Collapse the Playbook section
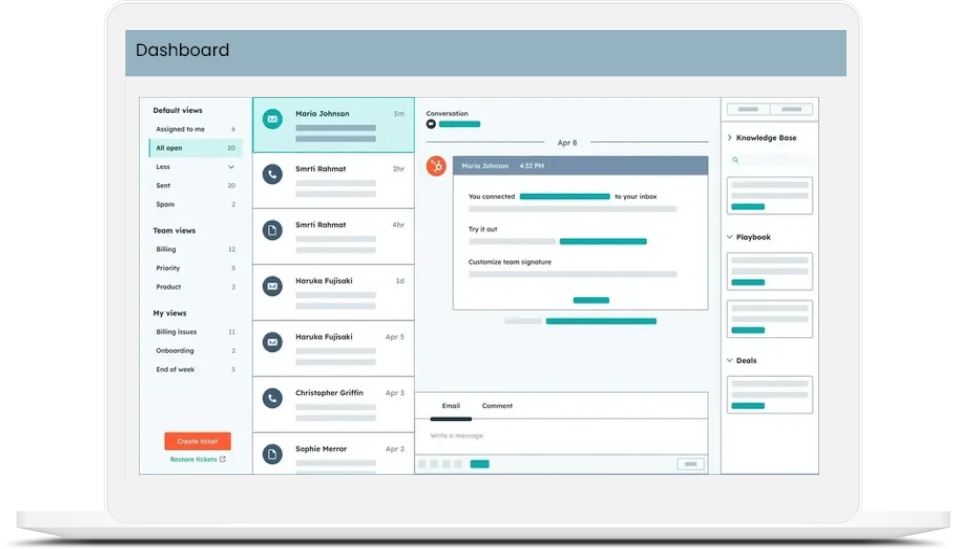This screenshot has height=549, width=953. point(730,237)
